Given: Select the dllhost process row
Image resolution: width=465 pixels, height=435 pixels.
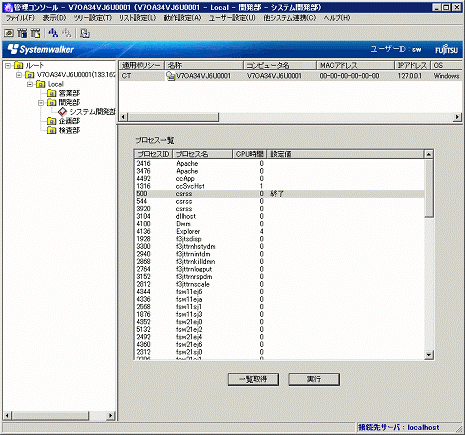Looking at the screenshot, I should click(x=279, y=216).
